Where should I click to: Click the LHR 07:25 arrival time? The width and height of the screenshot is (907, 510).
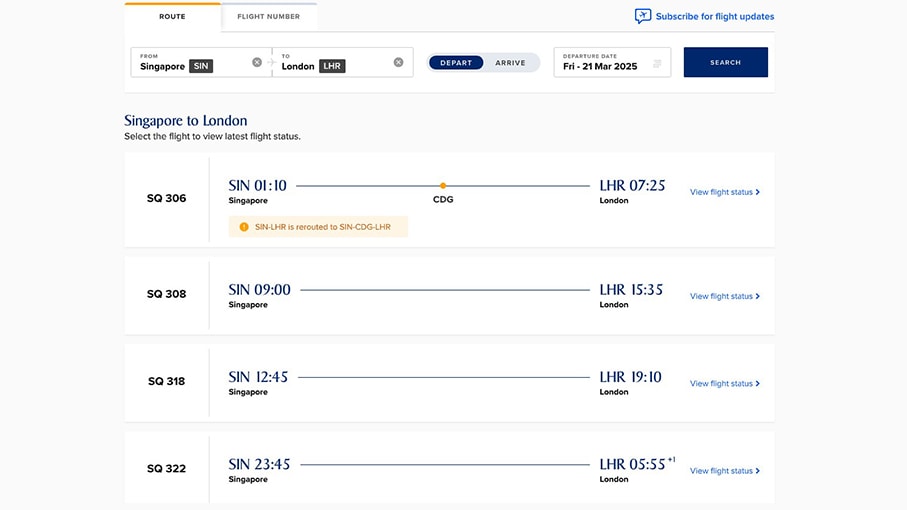click(x=632, y=186)
